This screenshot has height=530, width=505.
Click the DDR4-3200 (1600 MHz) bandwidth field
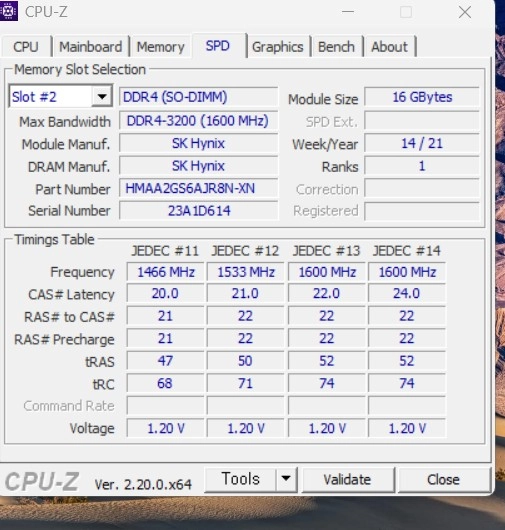point(198,121)
